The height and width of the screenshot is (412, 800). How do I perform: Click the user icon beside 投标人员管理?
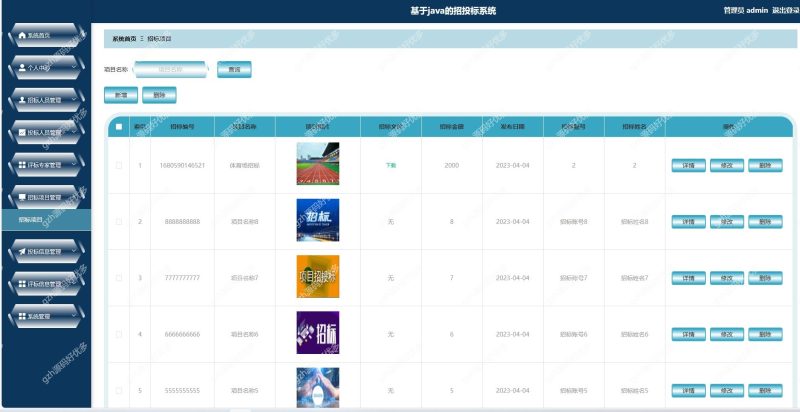[21, 101]
